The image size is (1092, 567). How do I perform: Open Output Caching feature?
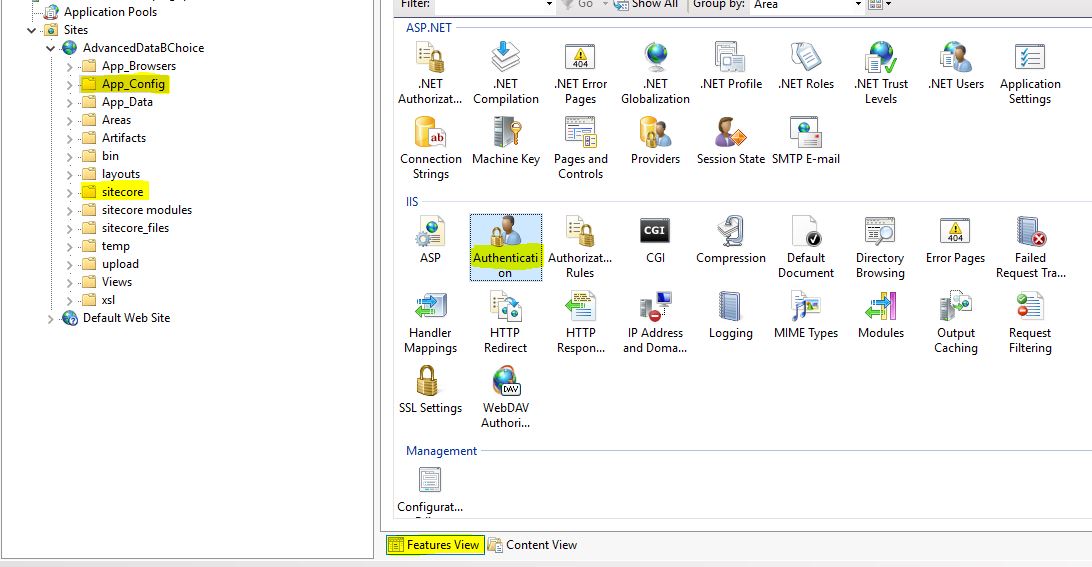[956, 323]
